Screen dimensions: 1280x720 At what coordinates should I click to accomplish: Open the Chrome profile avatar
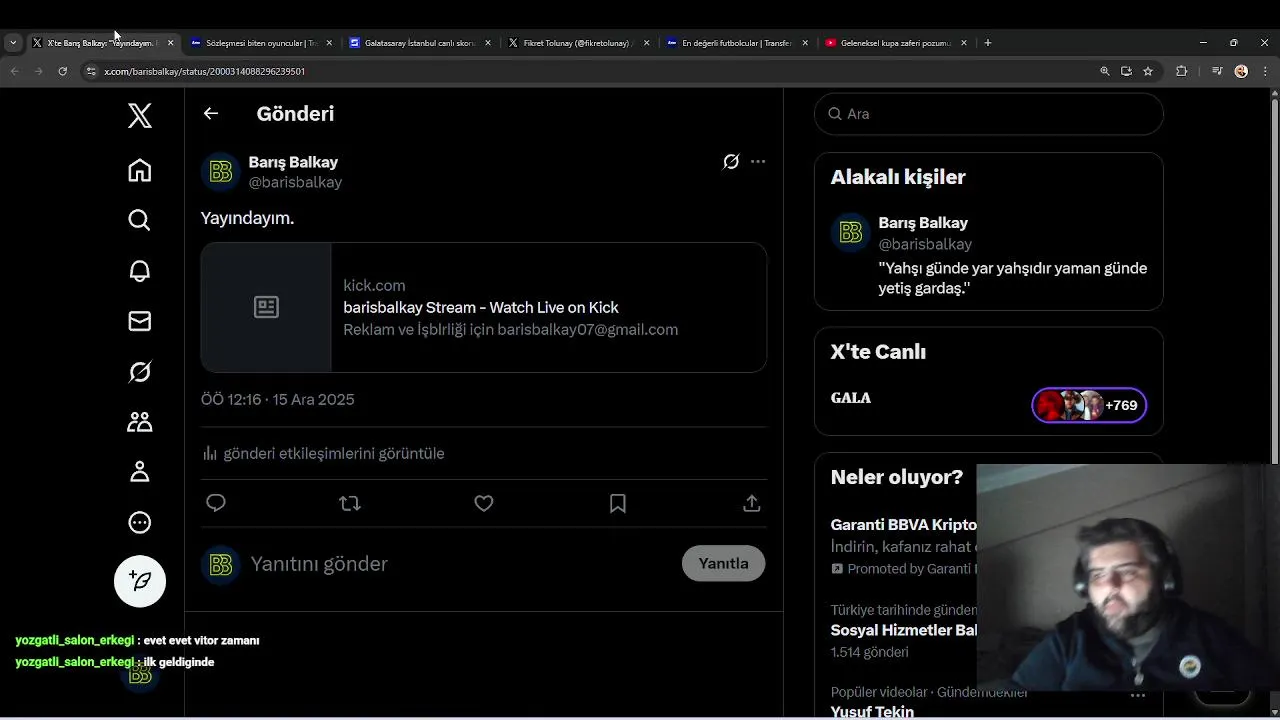click(x=1241, y=71)
